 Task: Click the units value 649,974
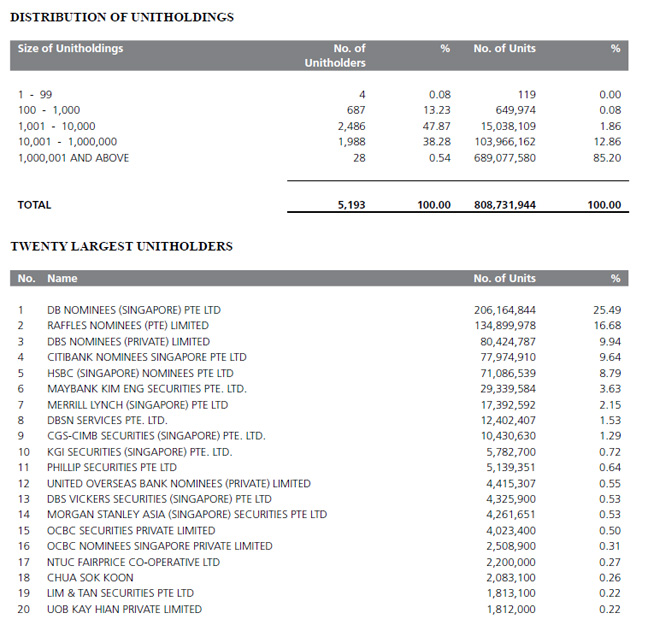coord(515,110)
